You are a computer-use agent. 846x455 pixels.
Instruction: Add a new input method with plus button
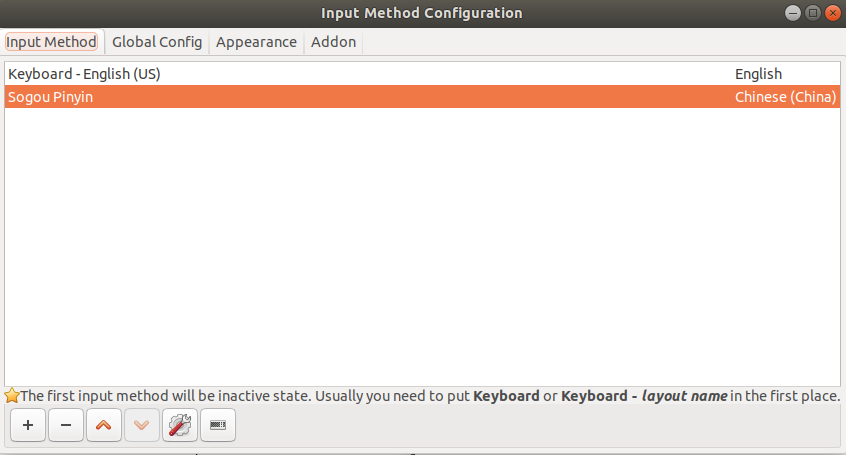(x=28, y=425)
